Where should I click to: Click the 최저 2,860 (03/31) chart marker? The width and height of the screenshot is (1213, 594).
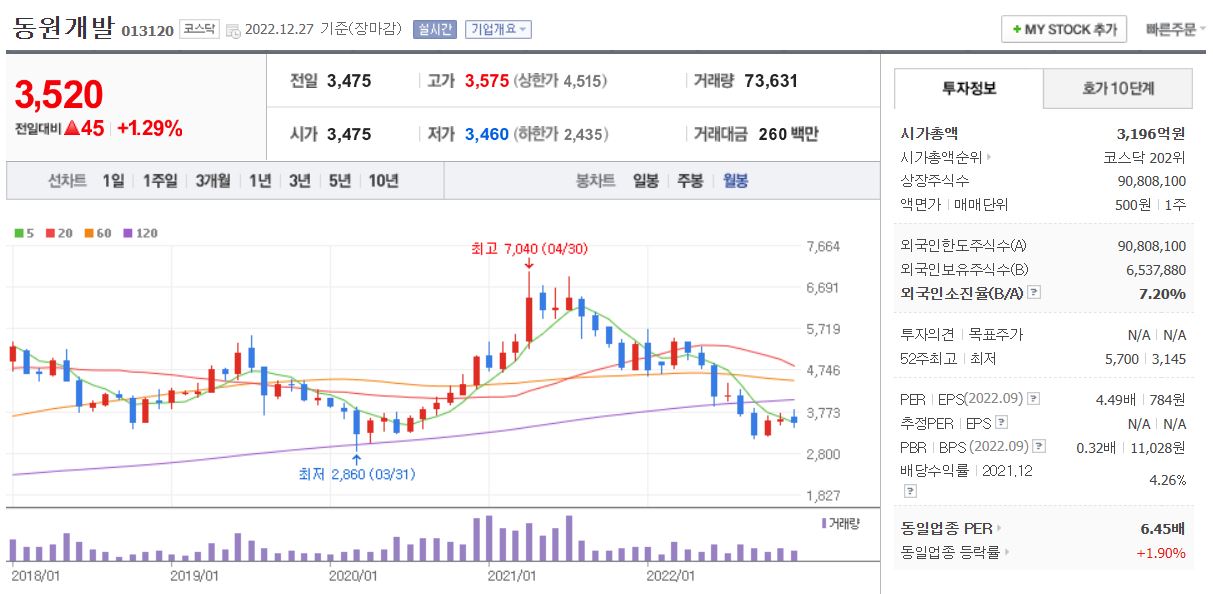[356, 474]
